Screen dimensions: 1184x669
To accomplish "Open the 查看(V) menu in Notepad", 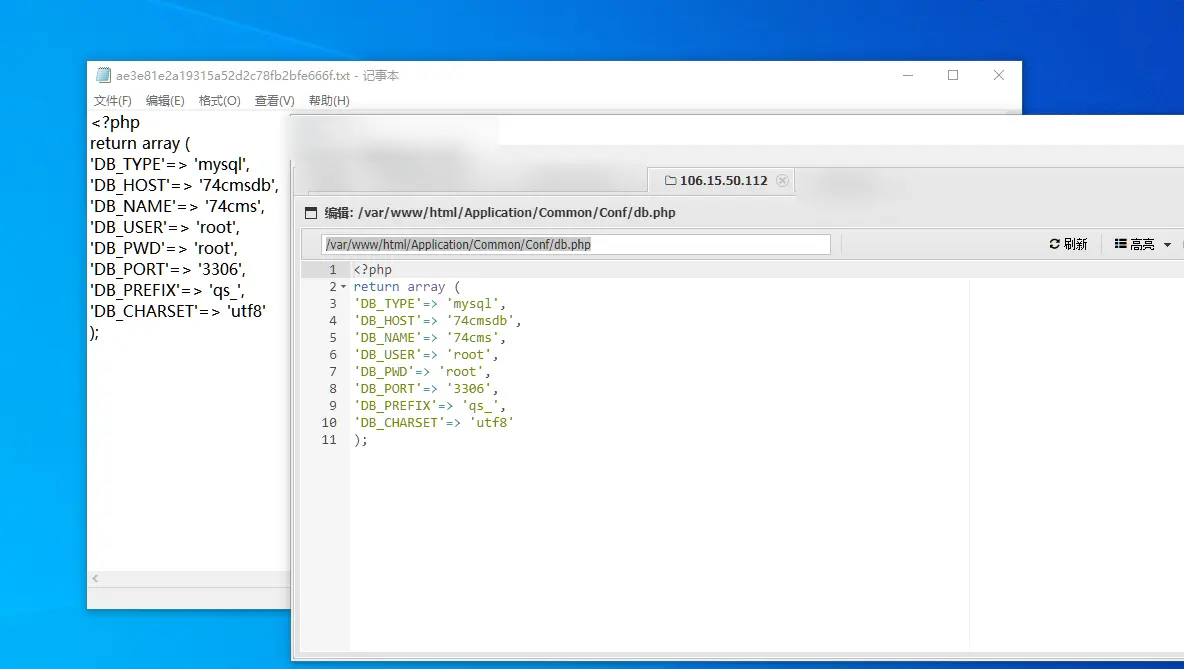I will tap(274, 100).
